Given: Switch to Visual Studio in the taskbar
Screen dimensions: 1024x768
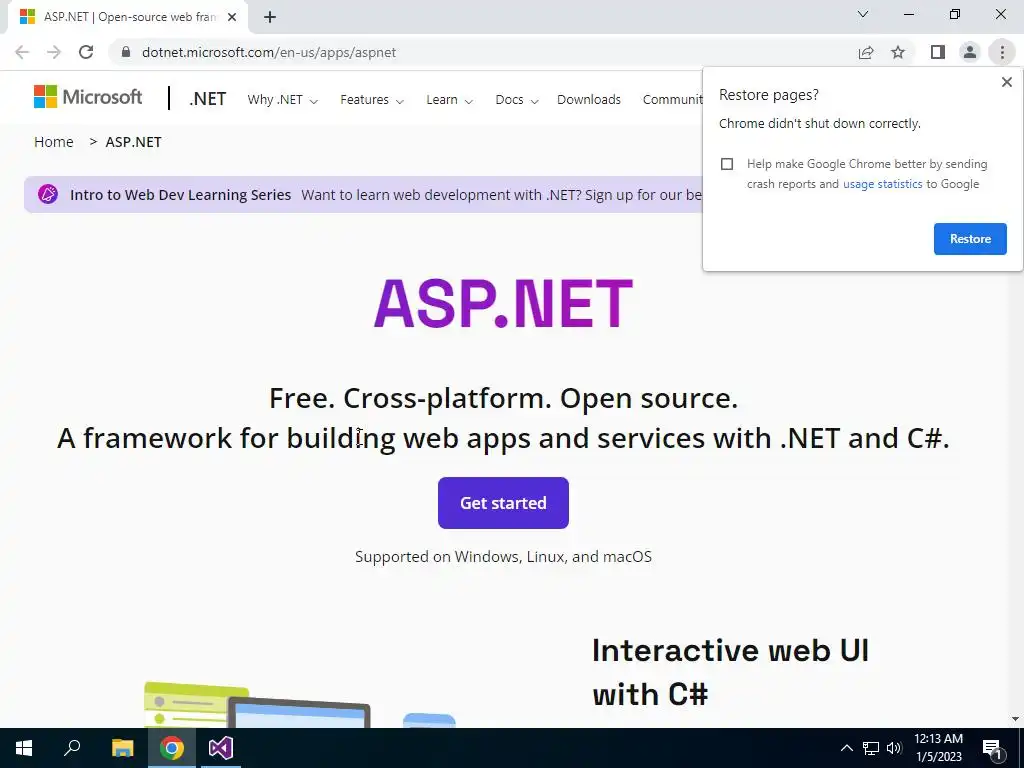Looking at the screenshot, I should (x=221, y=748).
